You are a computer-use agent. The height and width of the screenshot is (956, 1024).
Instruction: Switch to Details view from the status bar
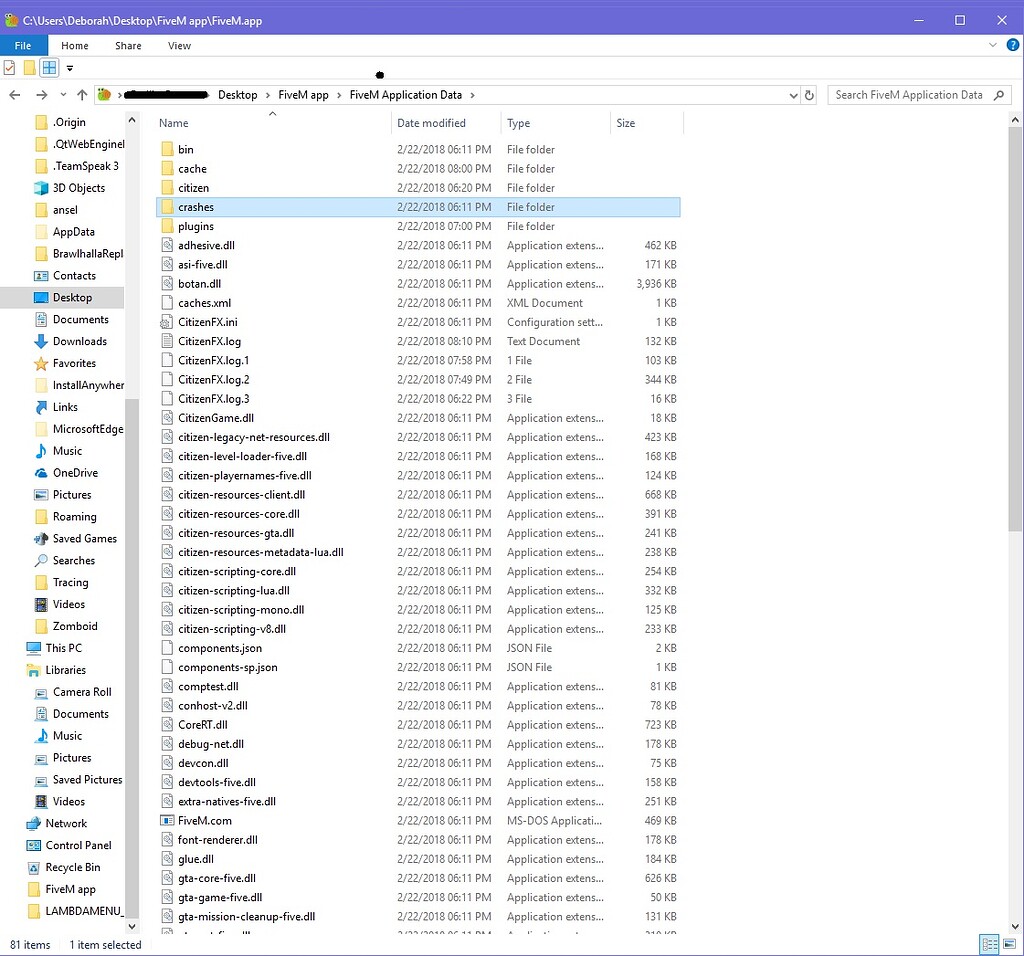[x=989, y=944]
